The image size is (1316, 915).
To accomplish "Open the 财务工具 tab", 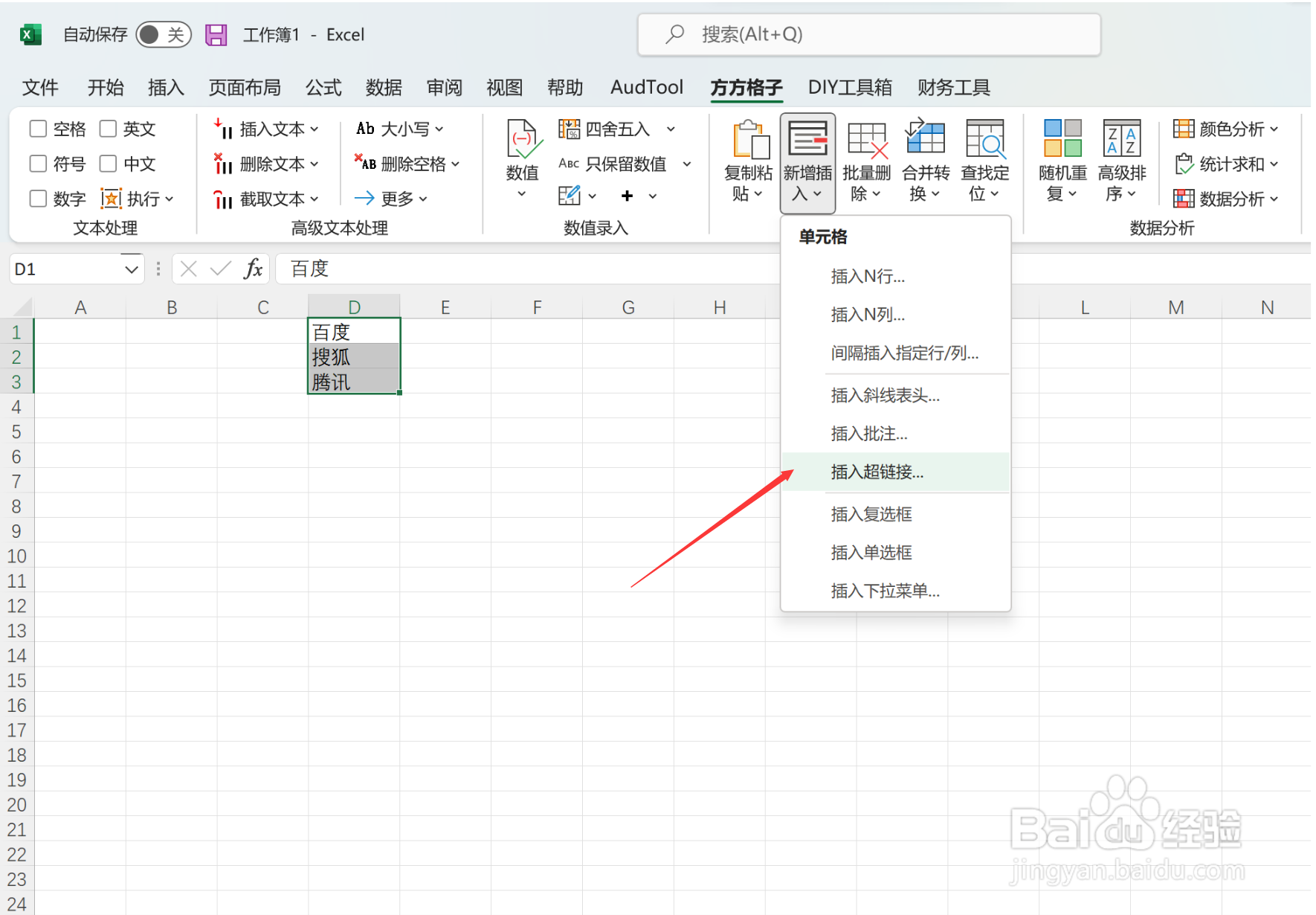I will [x=954, y=88].
